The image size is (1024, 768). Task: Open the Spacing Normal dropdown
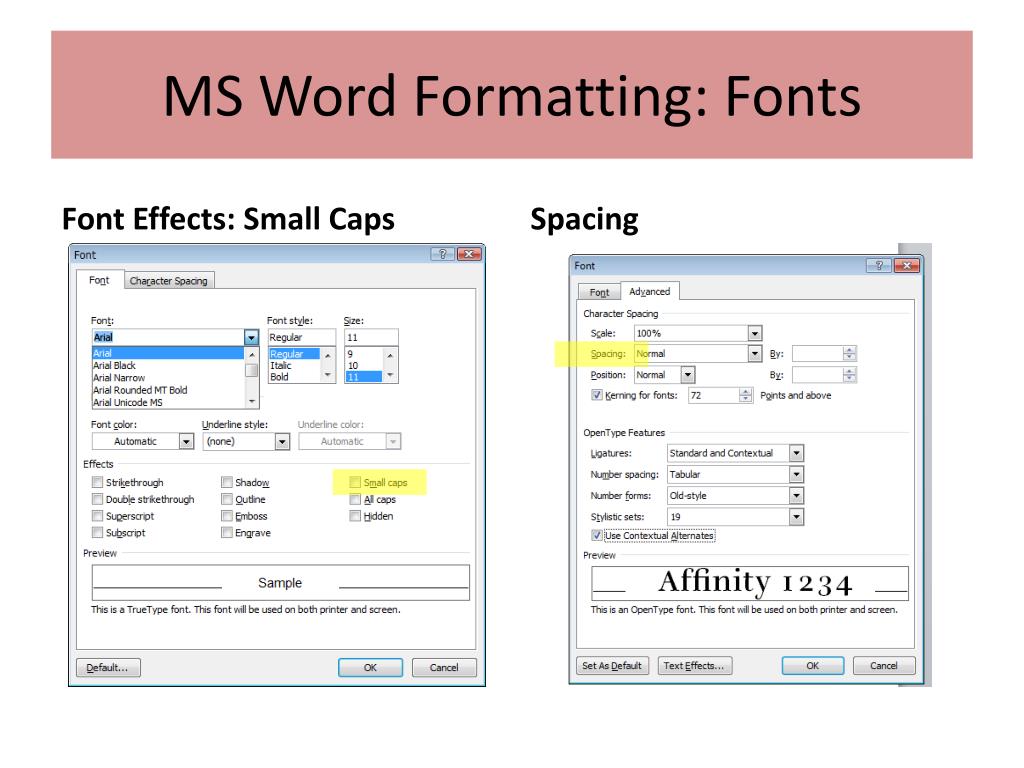click(x=755, y=353)
